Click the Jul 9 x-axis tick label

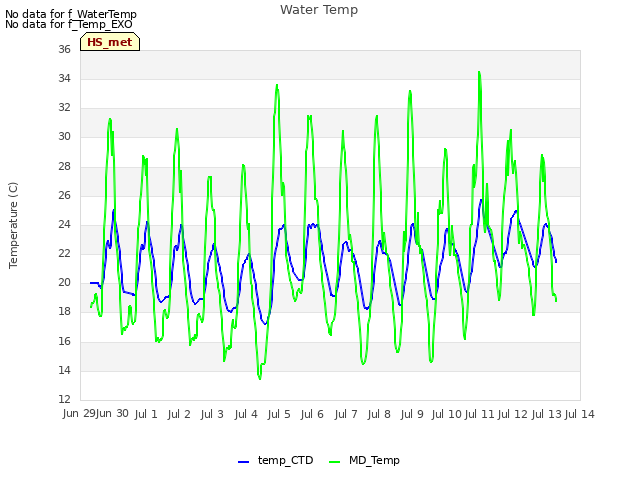(x=412, y=414)
